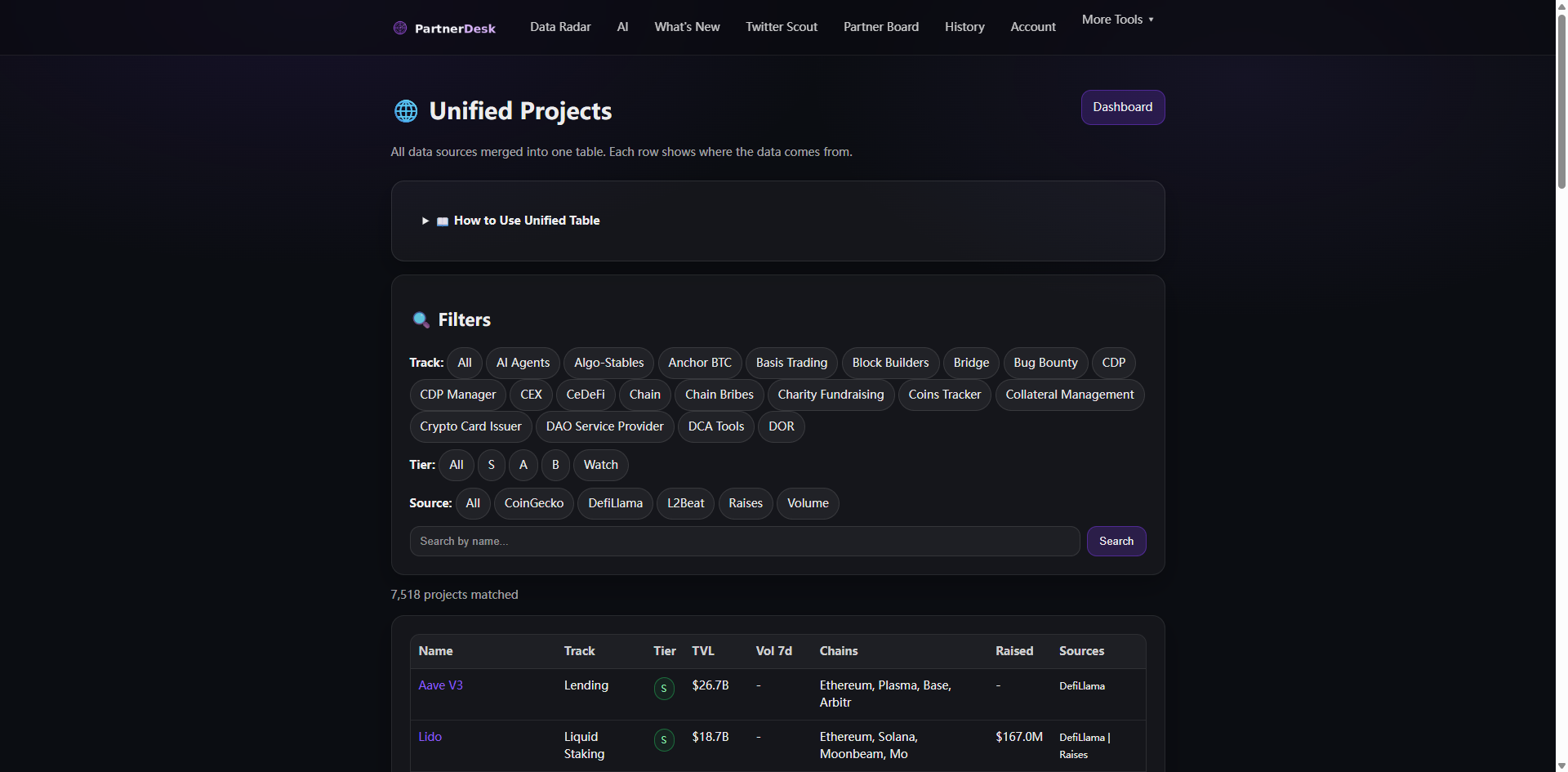
Task: Click the book icon before How to Use
Action: [442, 221]
